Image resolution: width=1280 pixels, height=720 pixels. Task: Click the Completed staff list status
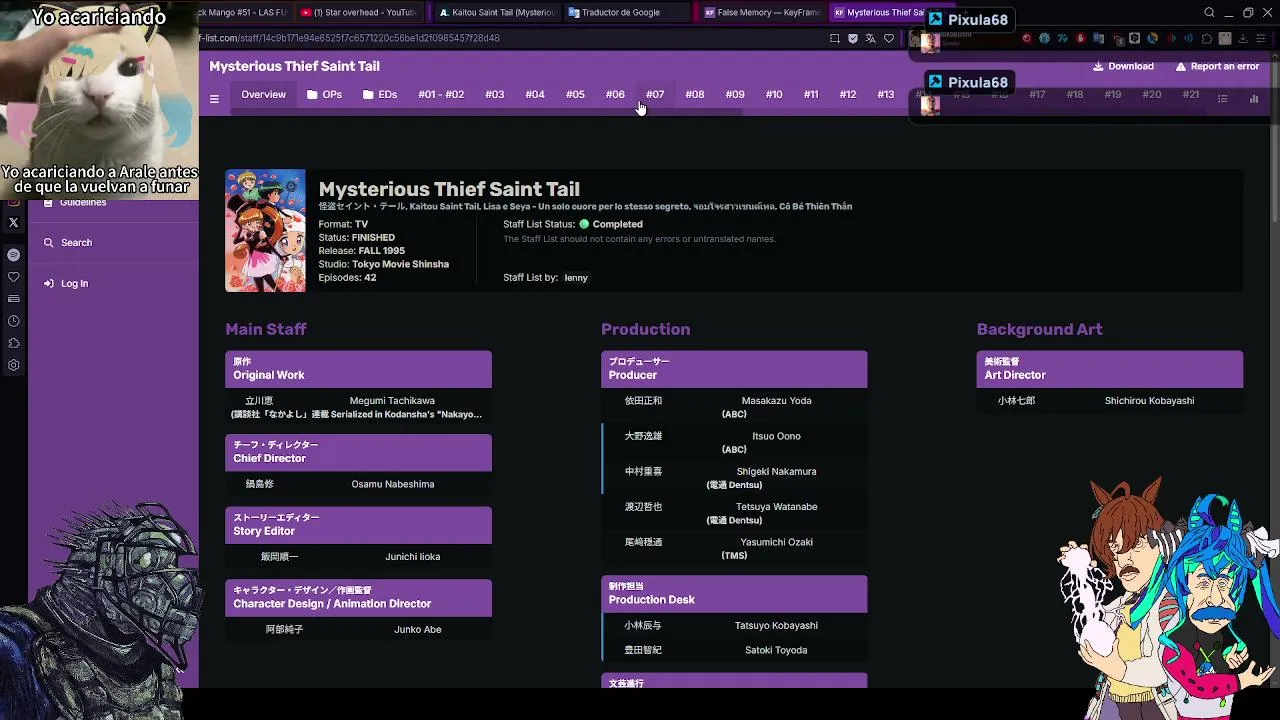[x=611, y=225]
